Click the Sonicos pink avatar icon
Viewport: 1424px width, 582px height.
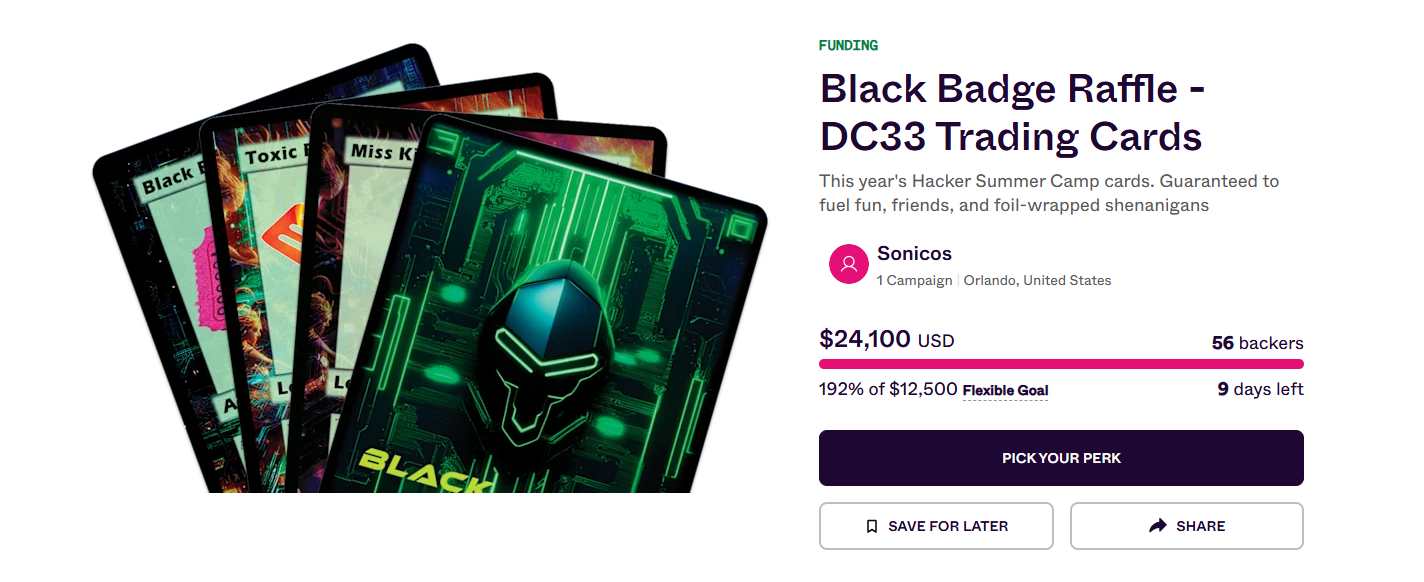click(849, 264)
